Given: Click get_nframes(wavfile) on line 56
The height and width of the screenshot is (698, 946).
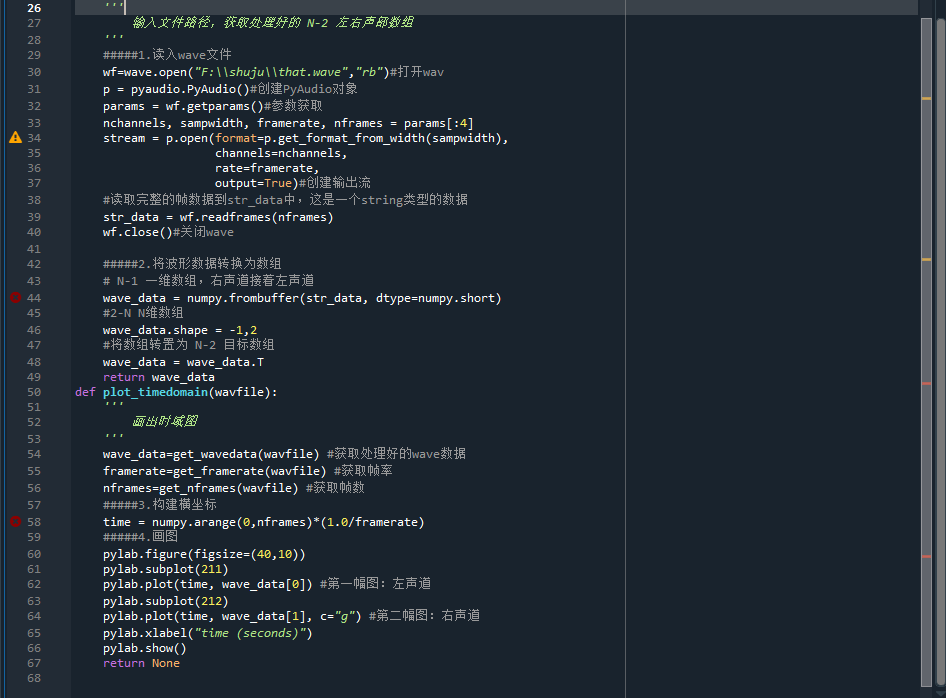Looking at the screenshot, I should pyautogui.click(x=229, y=487).
